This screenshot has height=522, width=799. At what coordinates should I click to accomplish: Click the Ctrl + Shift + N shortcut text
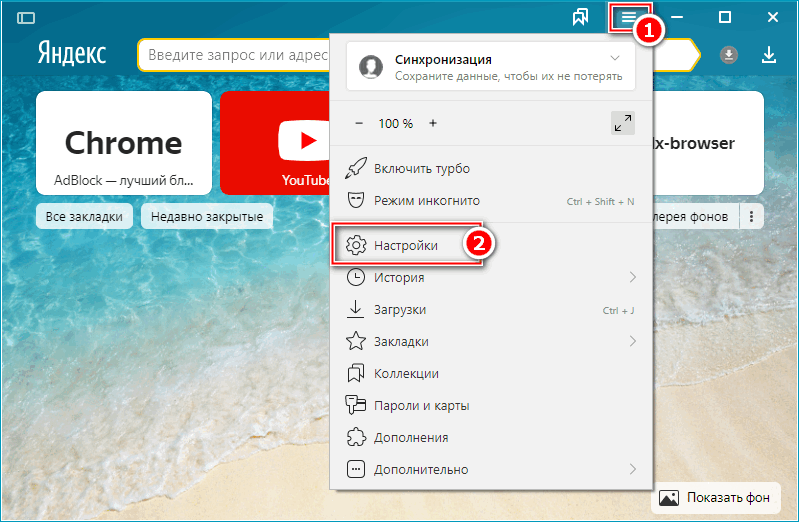click(600, 201)
